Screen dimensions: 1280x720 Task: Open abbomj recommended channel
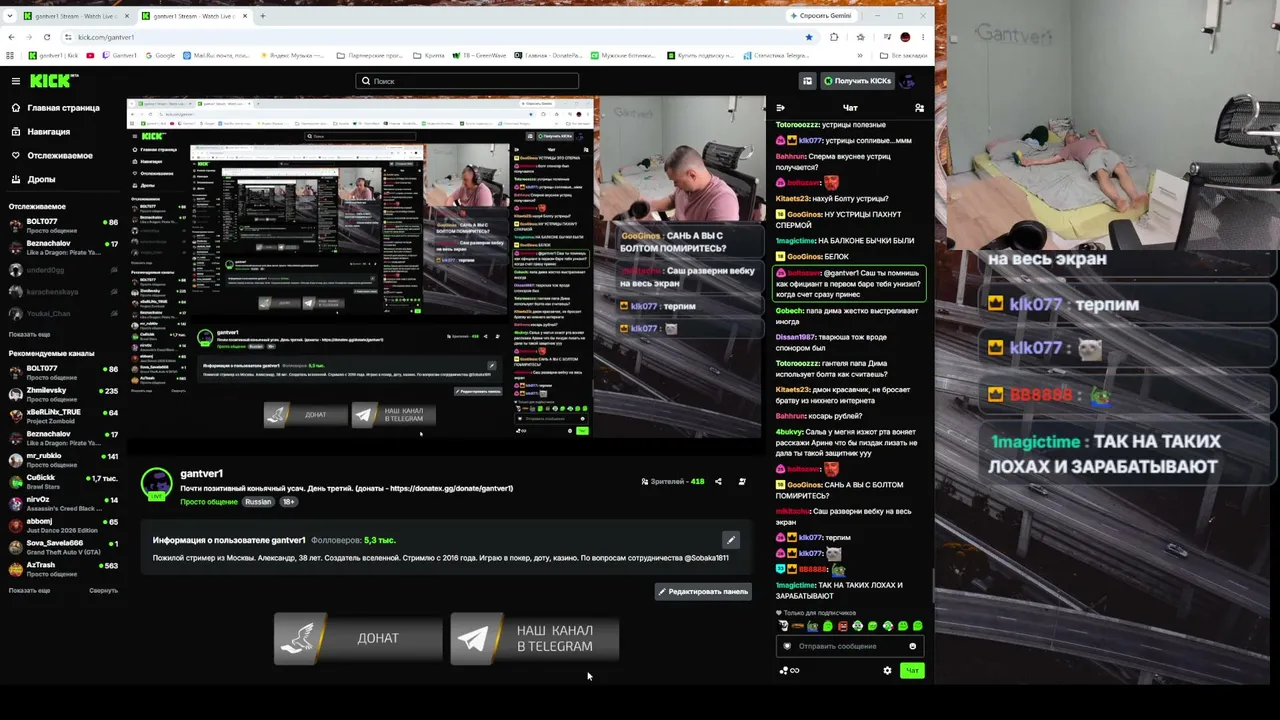point(63,526)
